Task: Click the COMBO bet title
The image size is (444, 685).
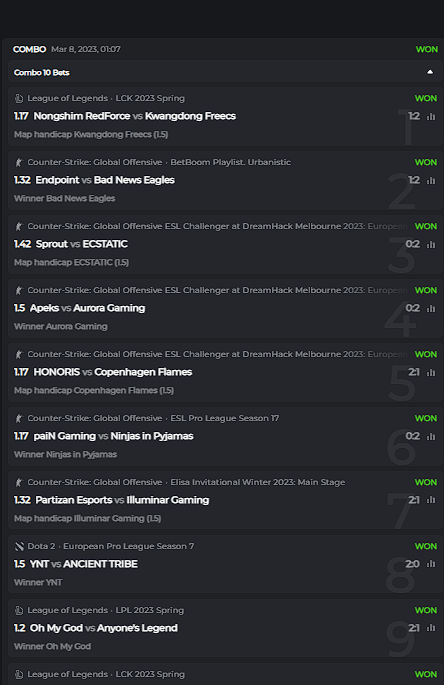Action: [x=29, y=49]
